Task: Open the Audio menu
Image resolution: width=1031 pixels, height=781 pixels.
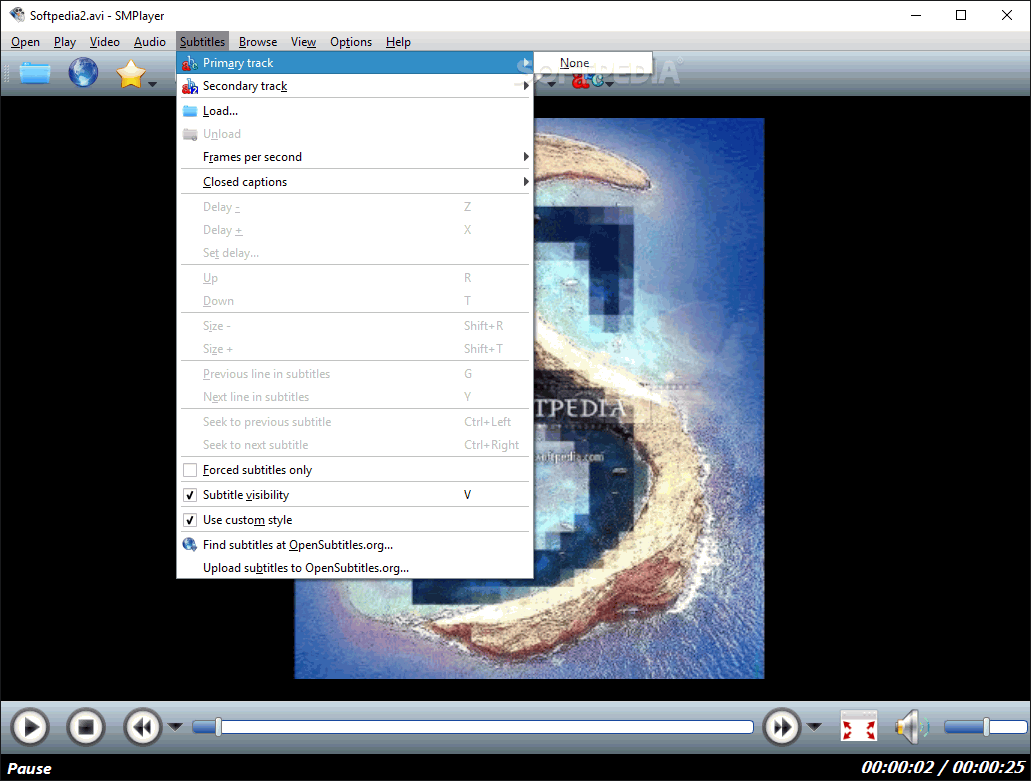Action: pos(150,42)
